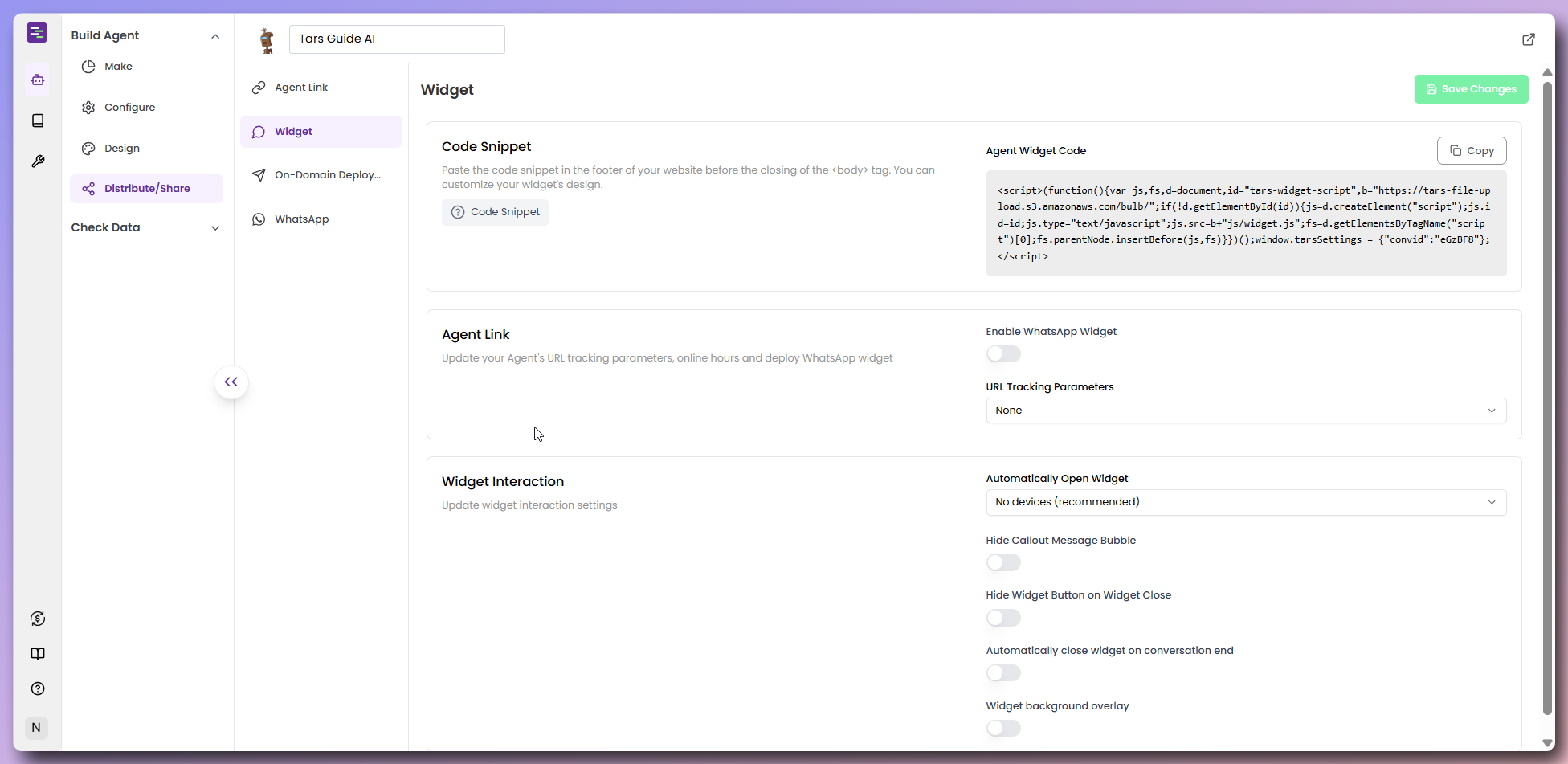The image size is (1568, 764).
Task: Open the tablet icon in left rail
Action: (x=38, y=121)
